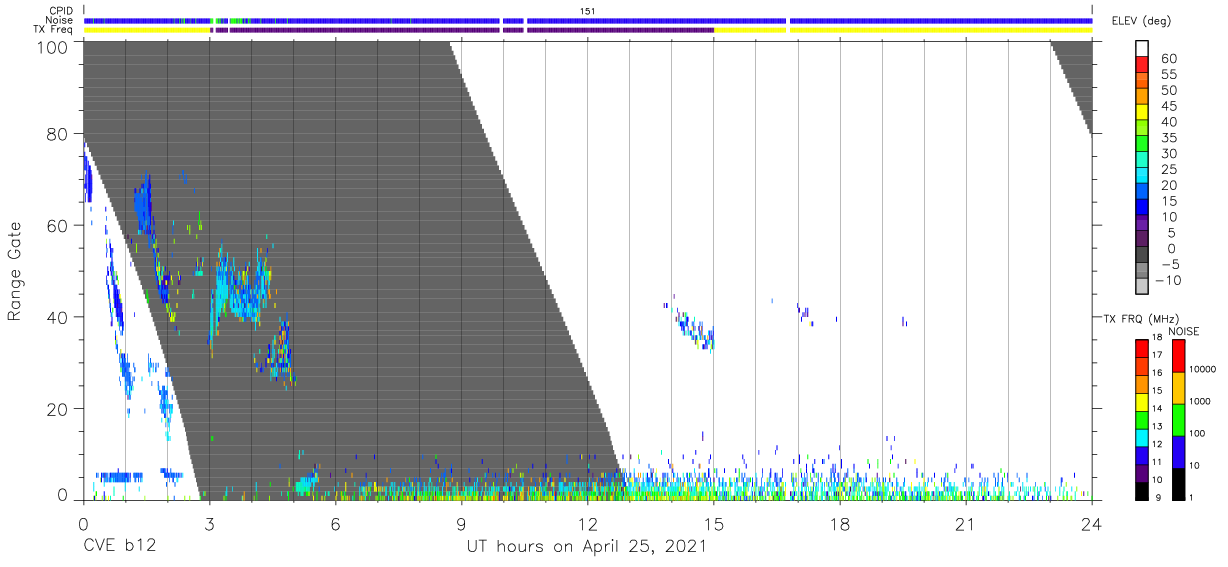Click the 45 tick on the ELEV colorbar
The height and width of the screenshot is (567, 1228).
[x=1167, y=105]
